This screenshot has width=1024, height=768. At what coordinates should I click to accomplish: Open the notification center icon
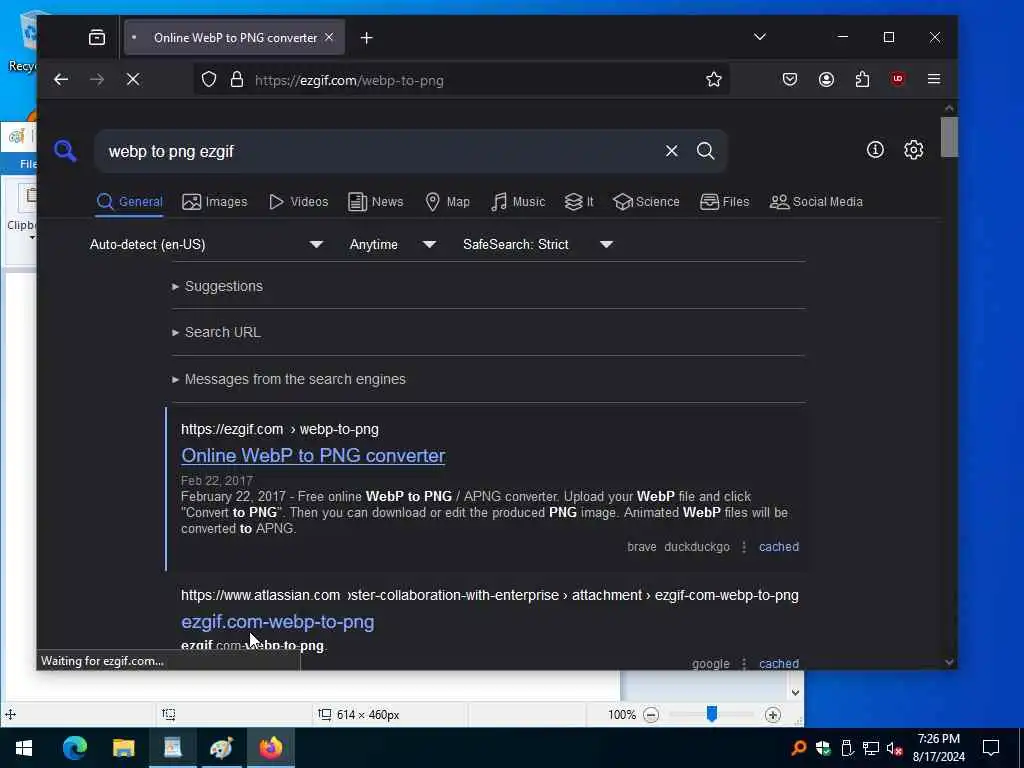coord(991,748)
